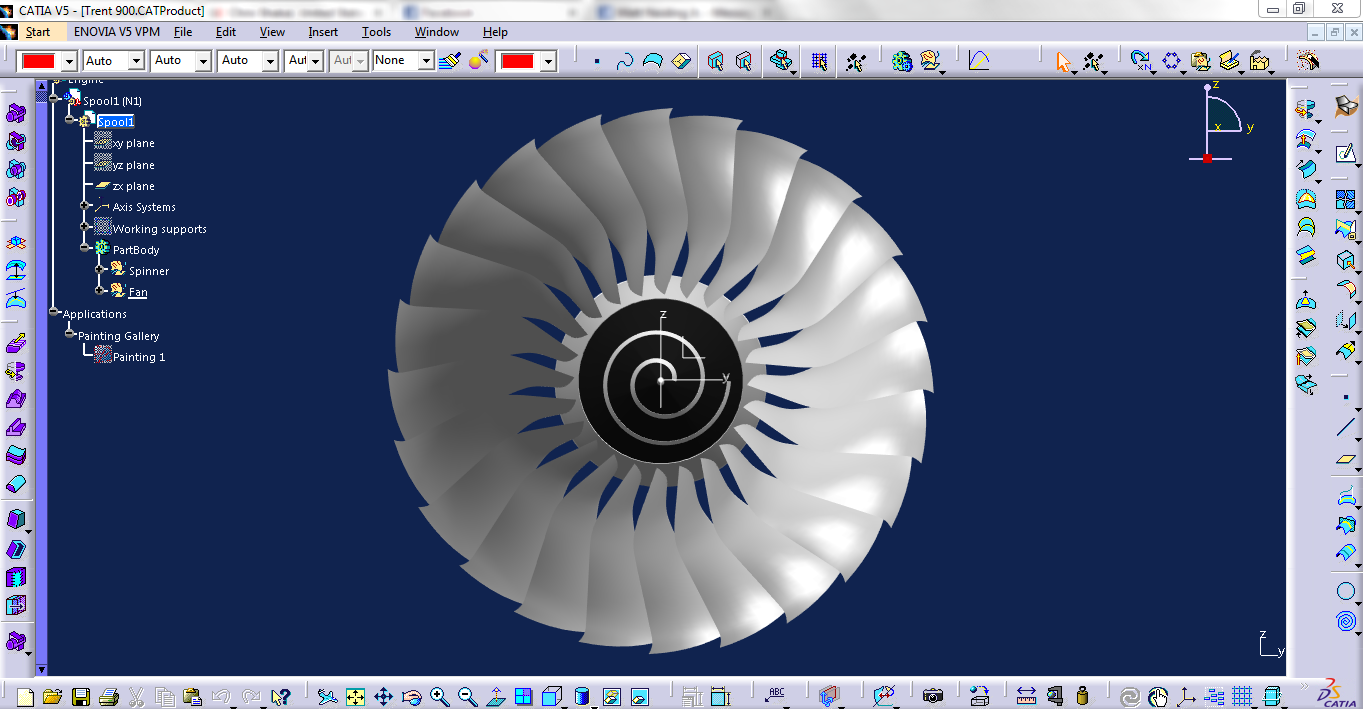1363x709 pixels.
Task: Select the Normal View icon
Action: click(496, 696)
